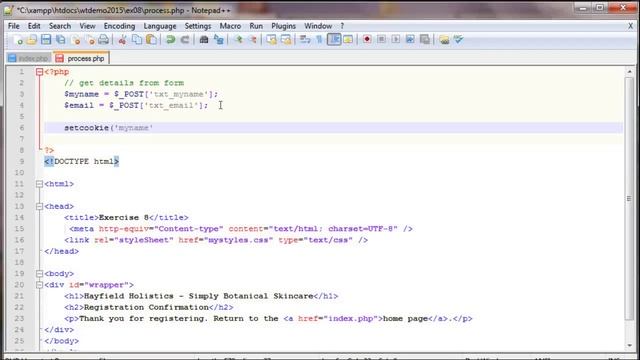Screen dimensions: 640x360
Task: Click the Print icon
Action: pos(104,40)
